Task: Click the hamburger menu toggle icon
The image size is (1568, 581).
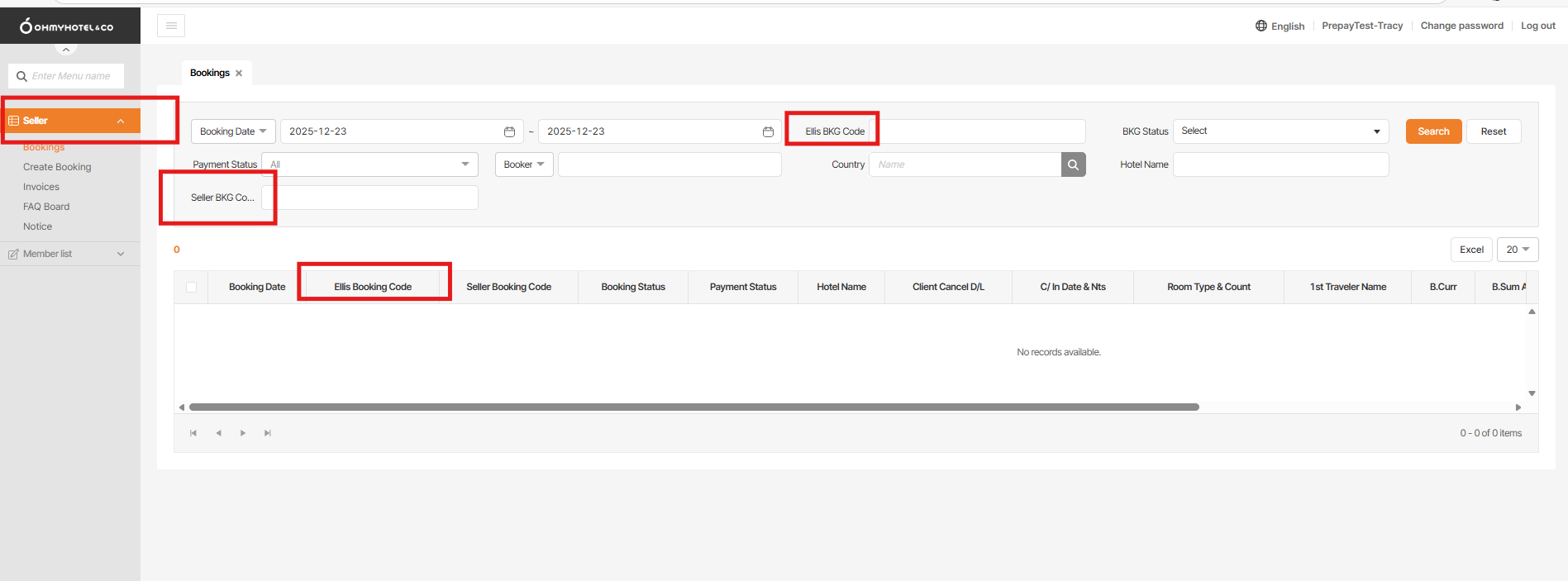Action: coord(171,26)
